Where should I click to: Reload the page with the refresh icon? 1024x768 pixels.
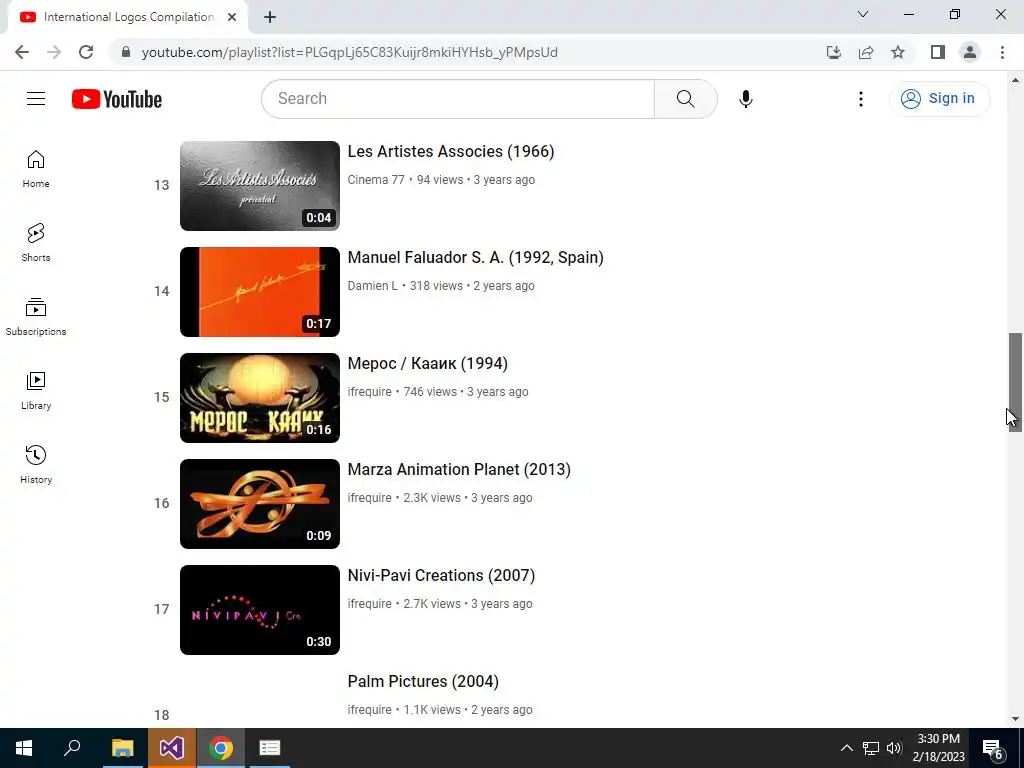86,52
